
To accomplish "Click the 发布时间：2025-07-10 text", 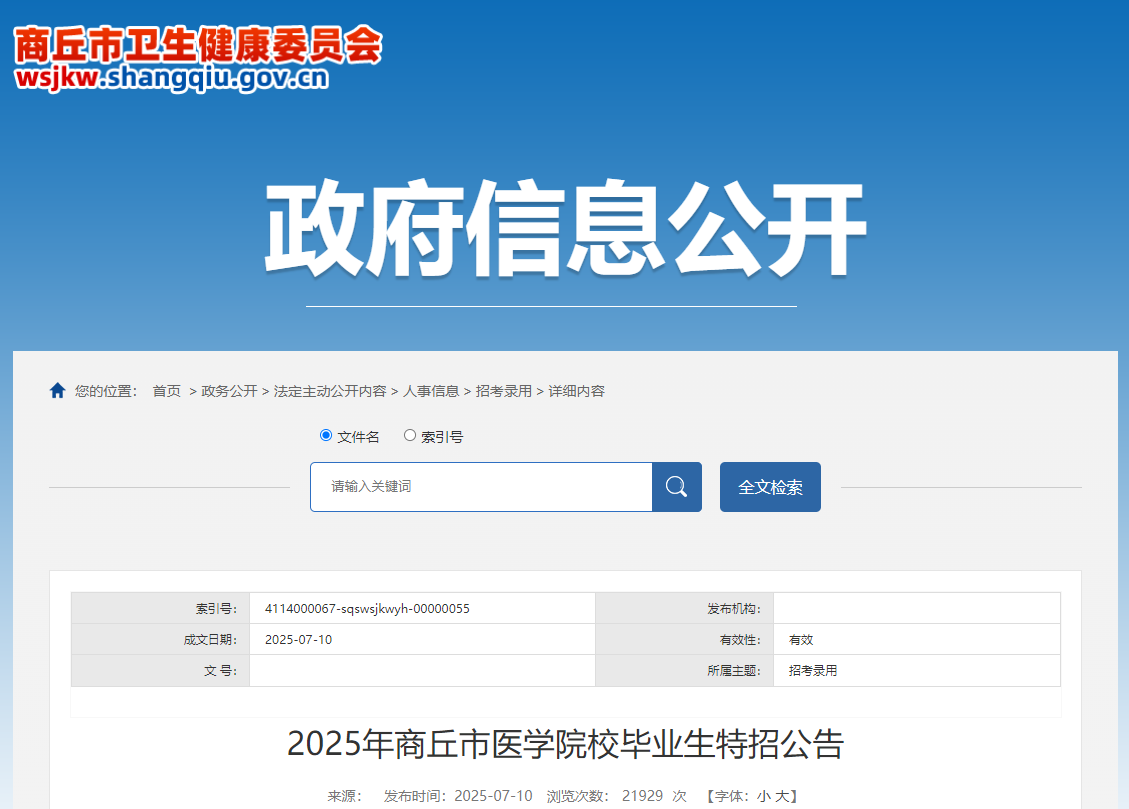I will 458,796.
